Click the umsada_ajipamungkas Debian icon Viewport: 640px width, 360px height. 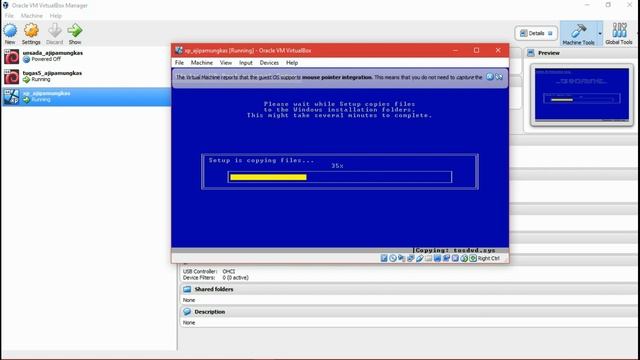click(11, 56)
